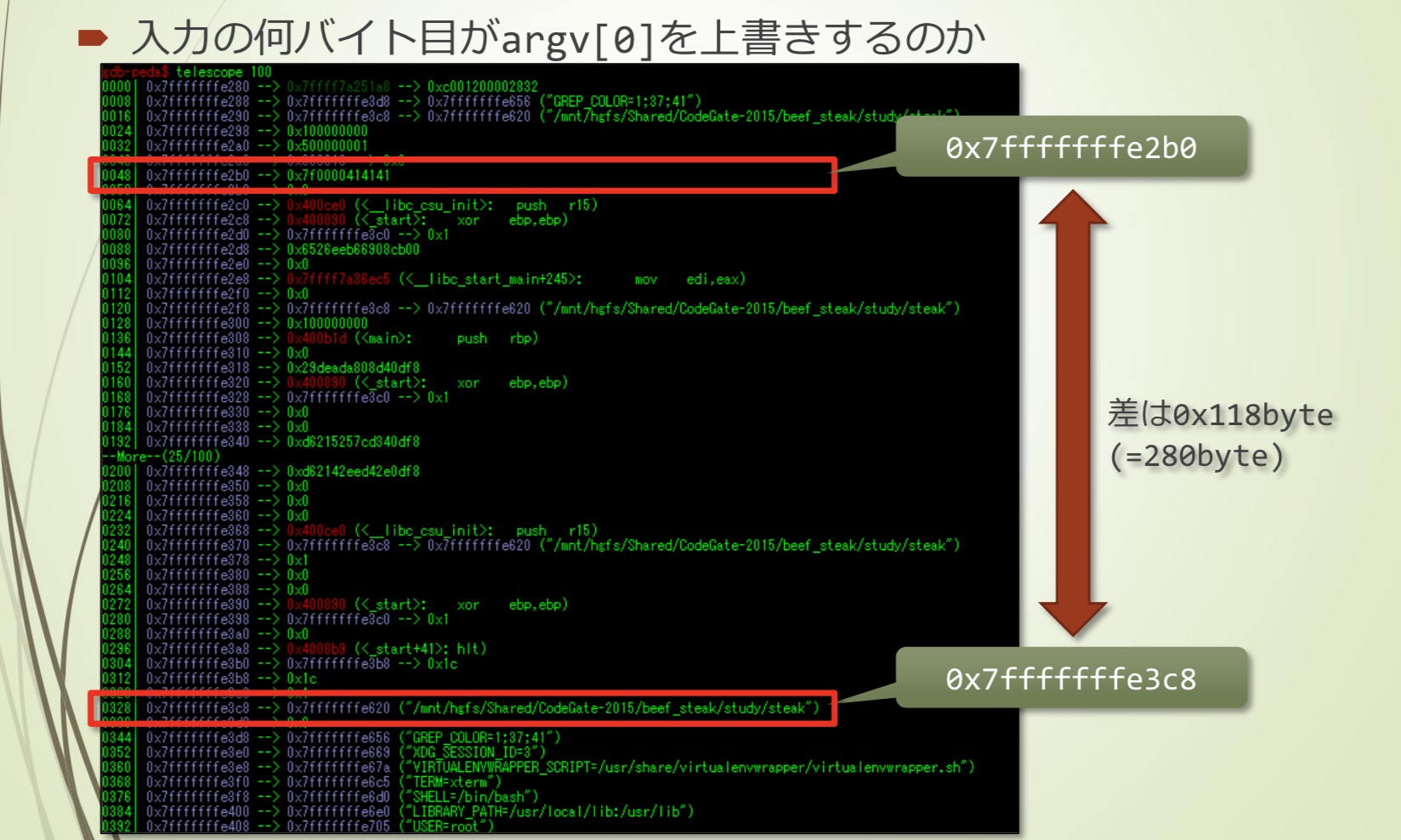1401x840 pixels.
Task: Click steak path string in row 0120
Action: tap(750, 309)
